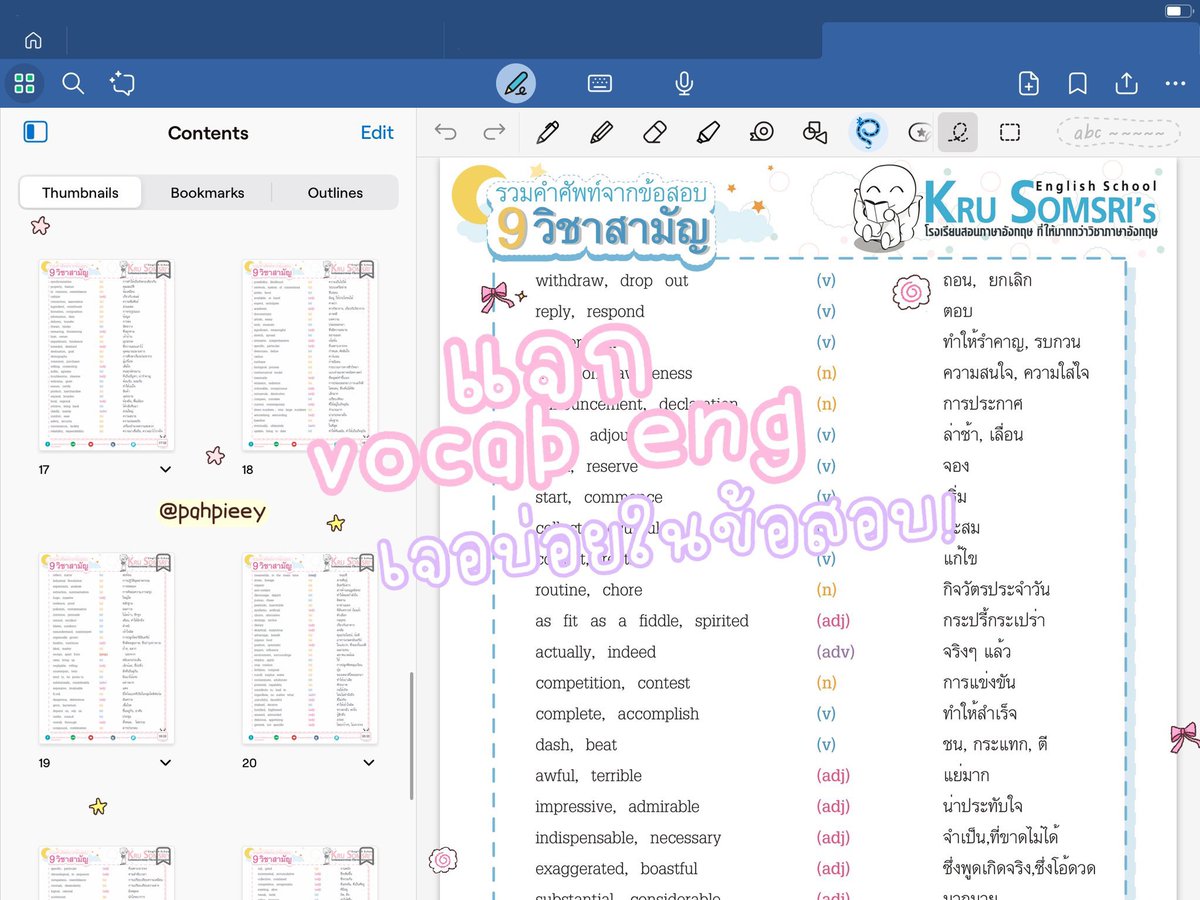The height and width of the screenshot is (900, 1200).
Task: Click the word 'awful, terrible'
Action: pyautogui.click(x=588, y=776)
